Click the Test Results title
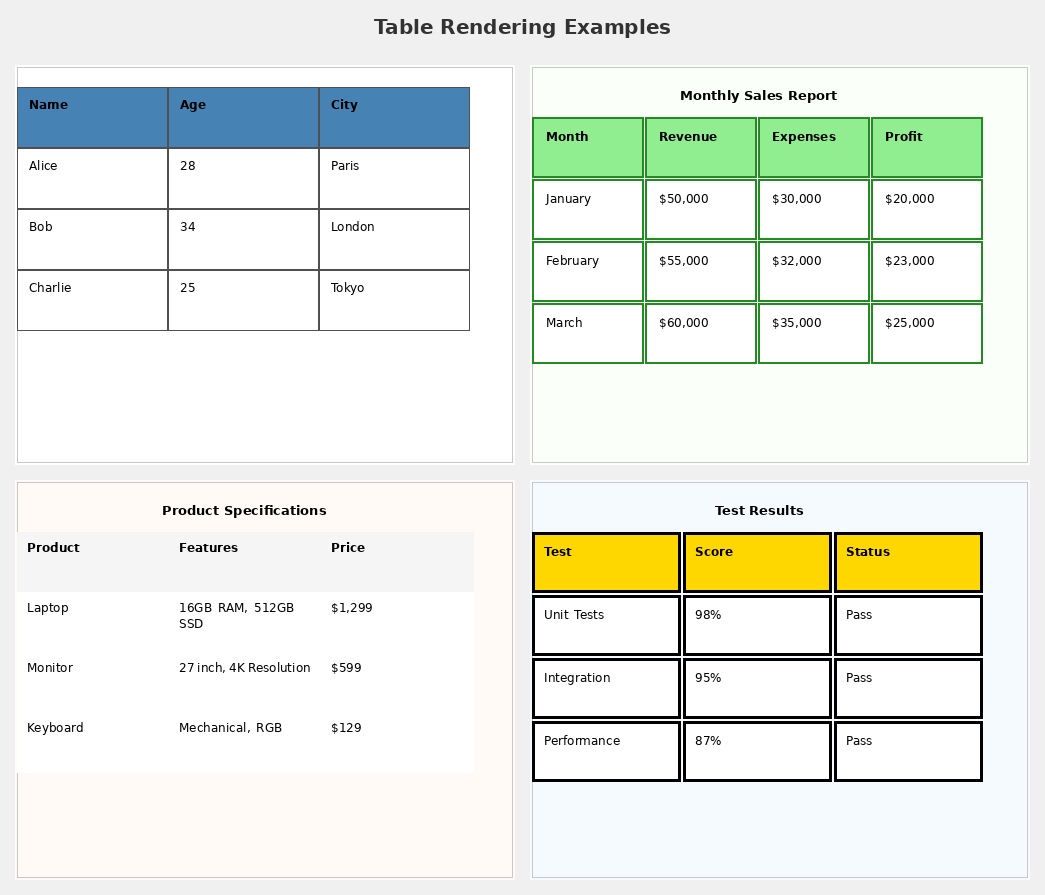Screen dimensions: 1045x895 (759, 511)
